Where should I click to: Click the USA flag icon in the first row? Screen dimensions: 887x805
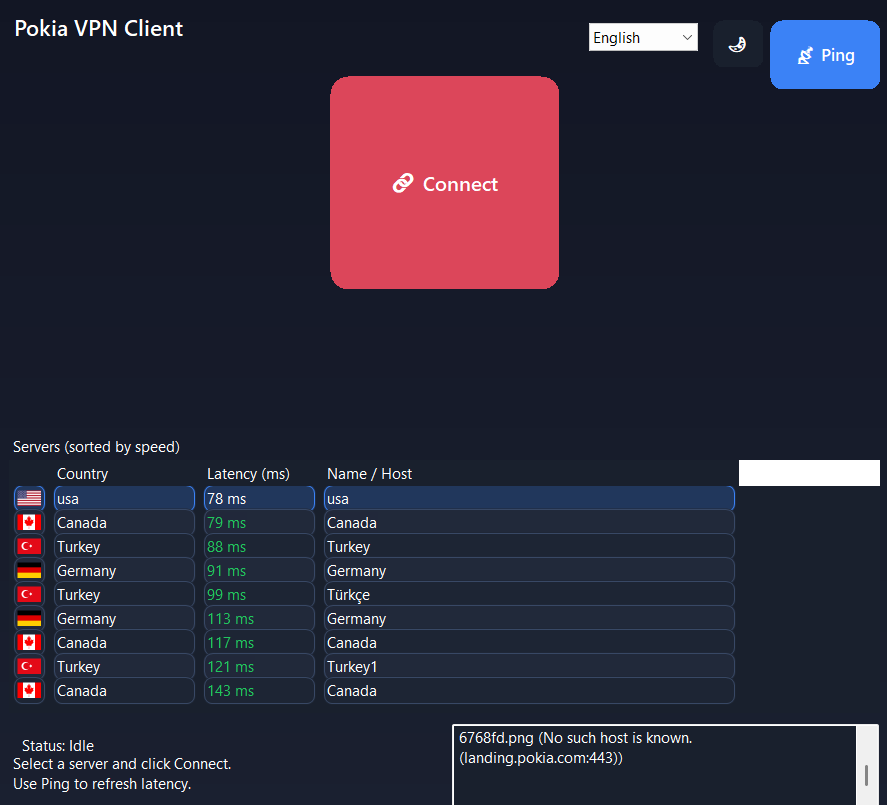click(x=29, y=498)
